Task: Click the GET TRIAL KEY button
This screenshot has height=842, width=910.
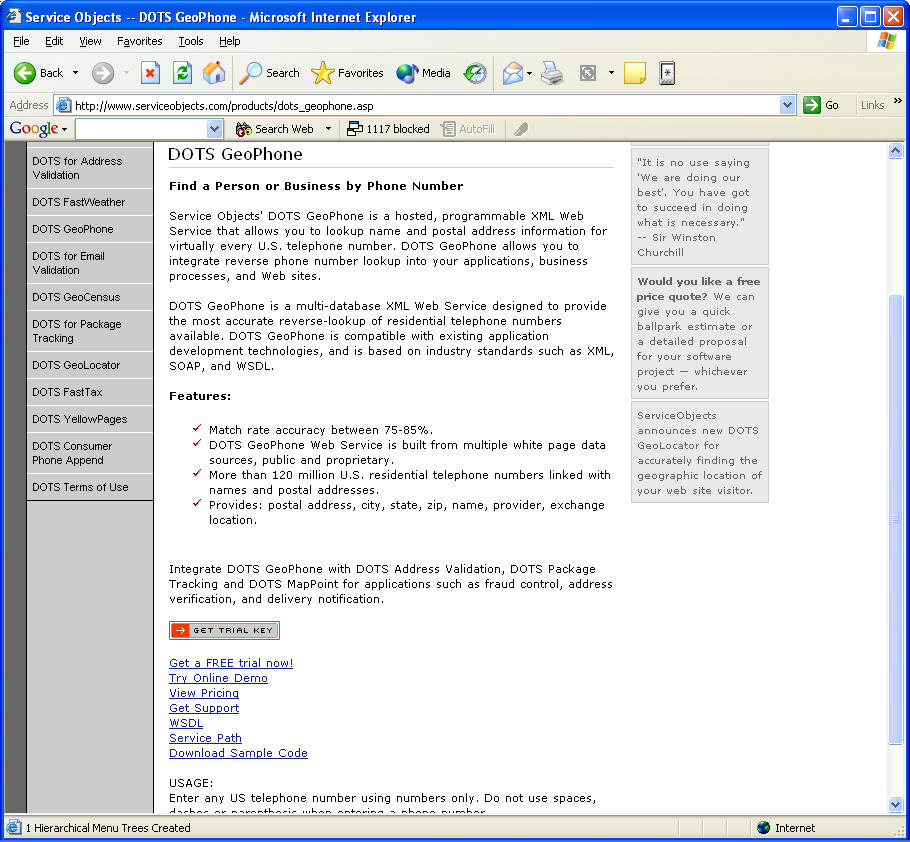Action: click(224, 630)
